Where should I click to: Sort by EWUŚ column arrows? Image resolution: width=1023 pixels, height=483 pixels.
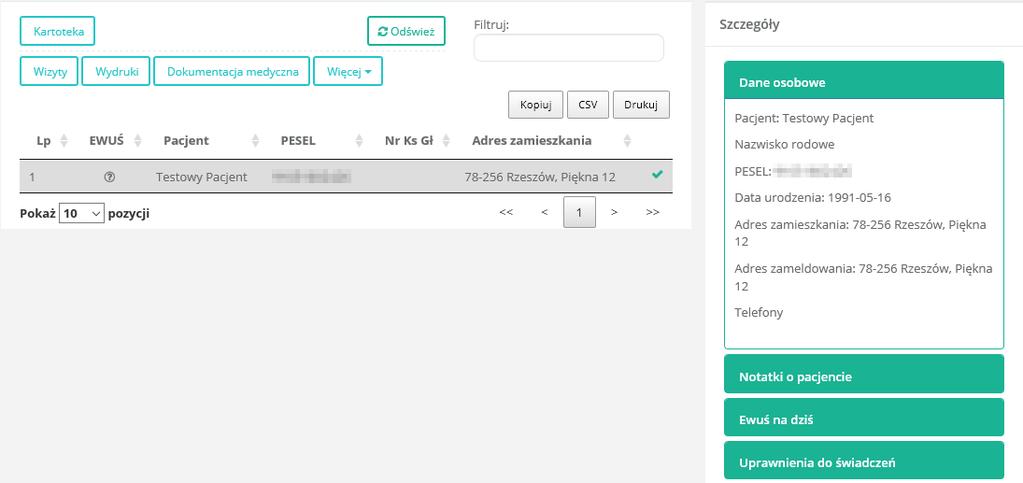tap(138, 140)
